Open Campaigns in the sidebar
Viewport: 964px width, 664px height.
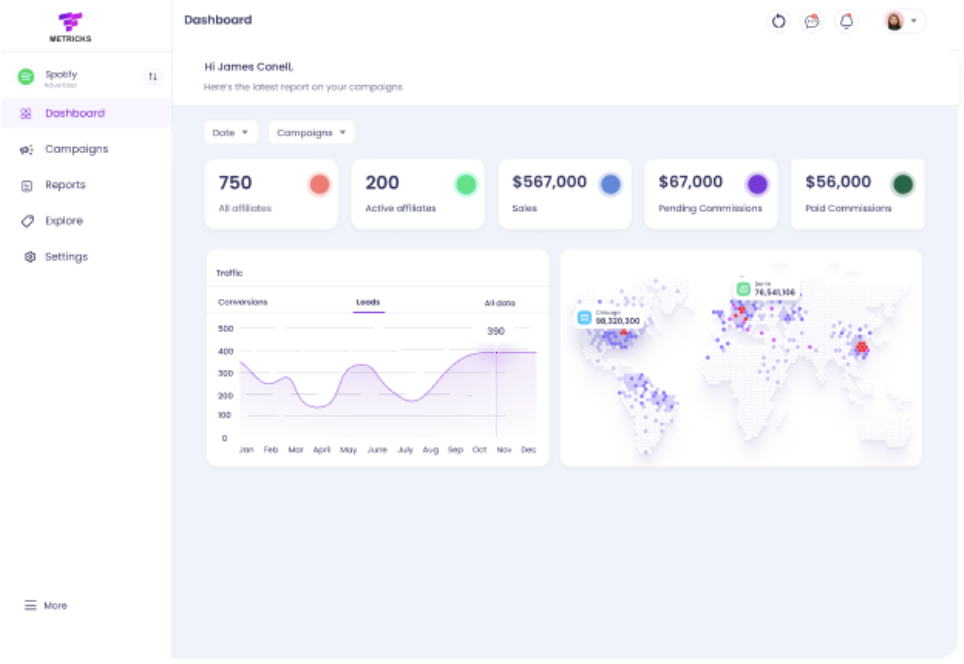[x=76, y=149]
